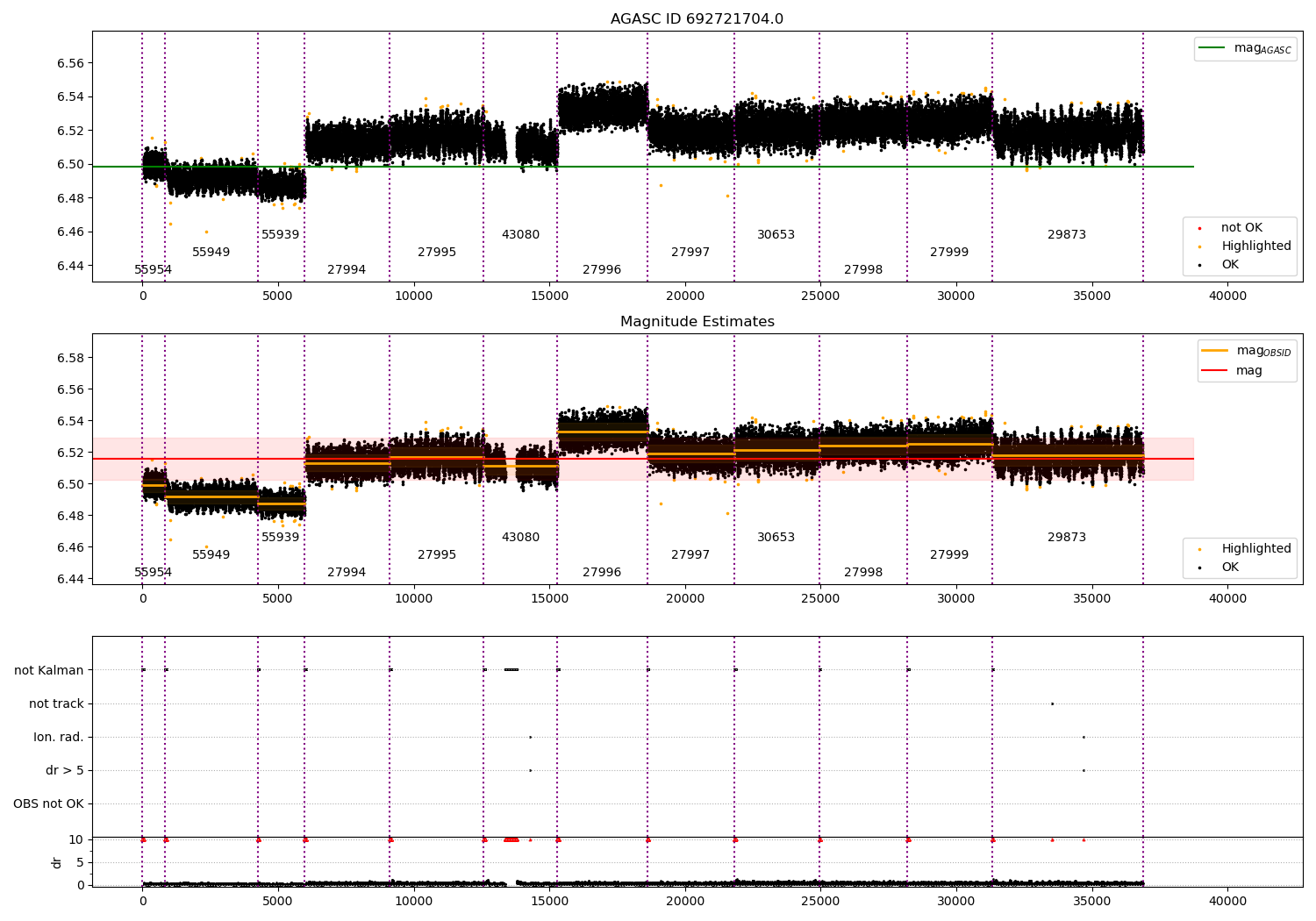Click obsid label 55954 in the Magnitude Estimates plot
The height and width of the screenshot is (921, 1316).
pos(153,572)
